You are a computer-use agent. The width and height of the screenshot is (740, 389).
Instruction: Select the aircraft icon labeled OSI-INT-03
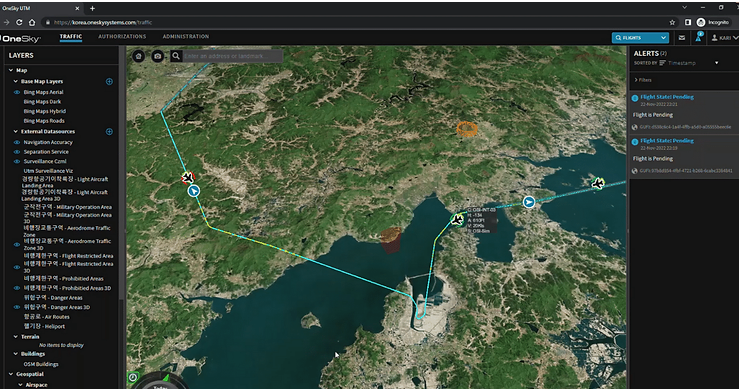[x=457, y=220]
